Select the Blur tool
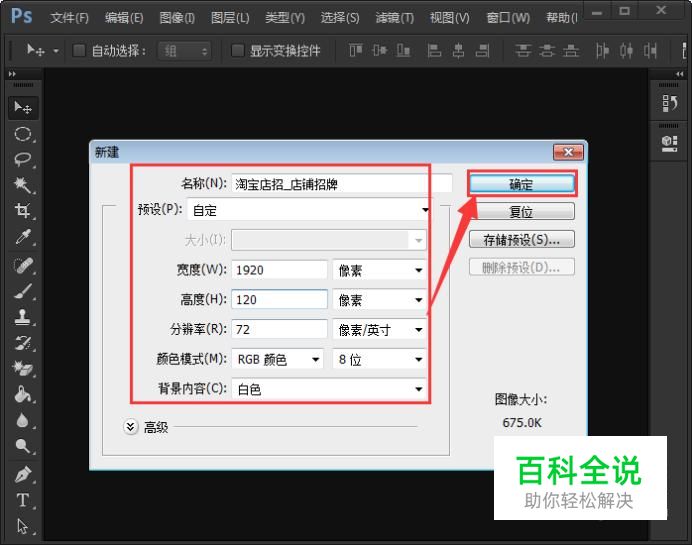The height and width of the screenshot is (545, 692). (x=23, y=420)
